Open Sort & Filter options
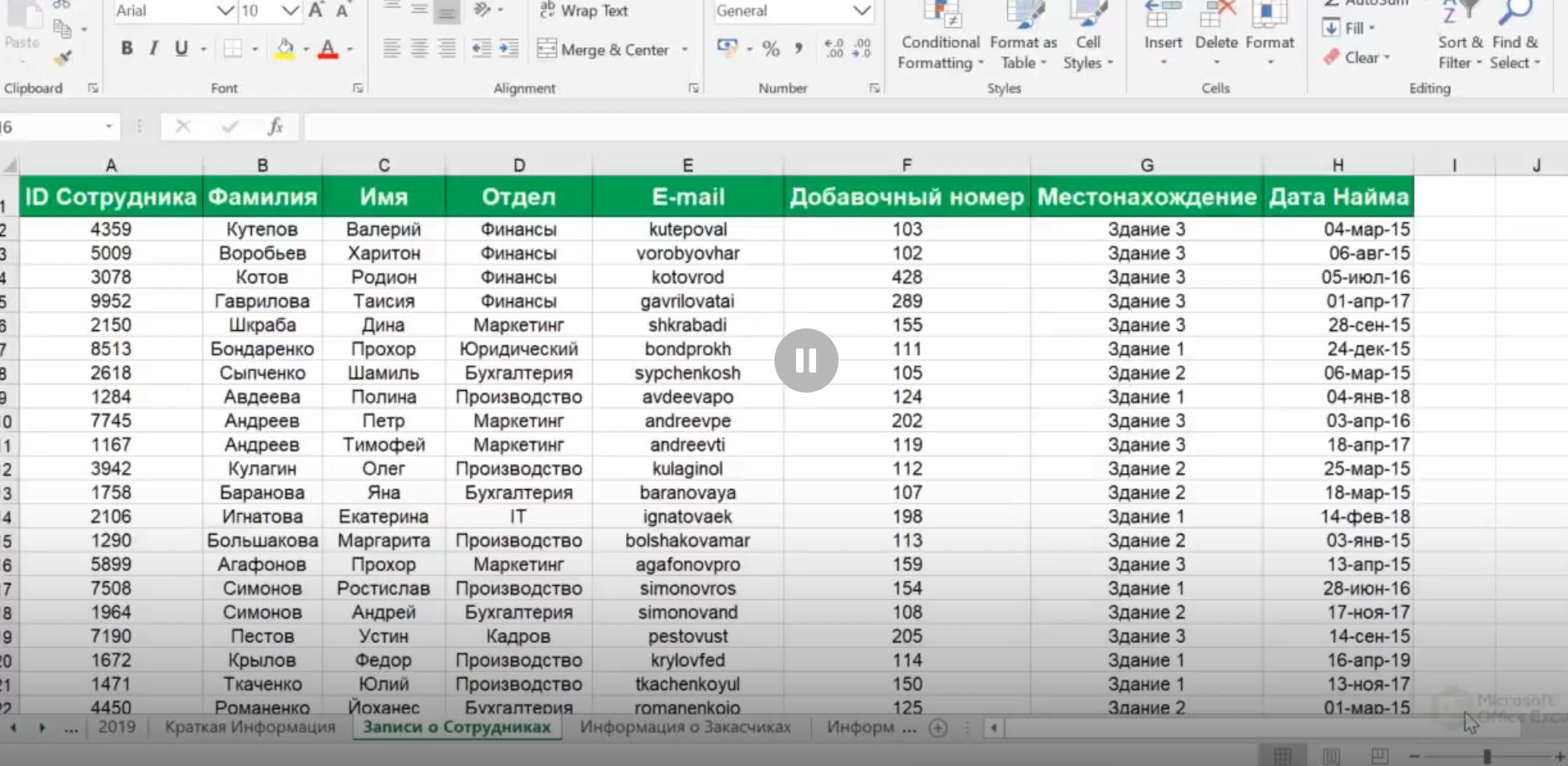 click(1459, 36)
